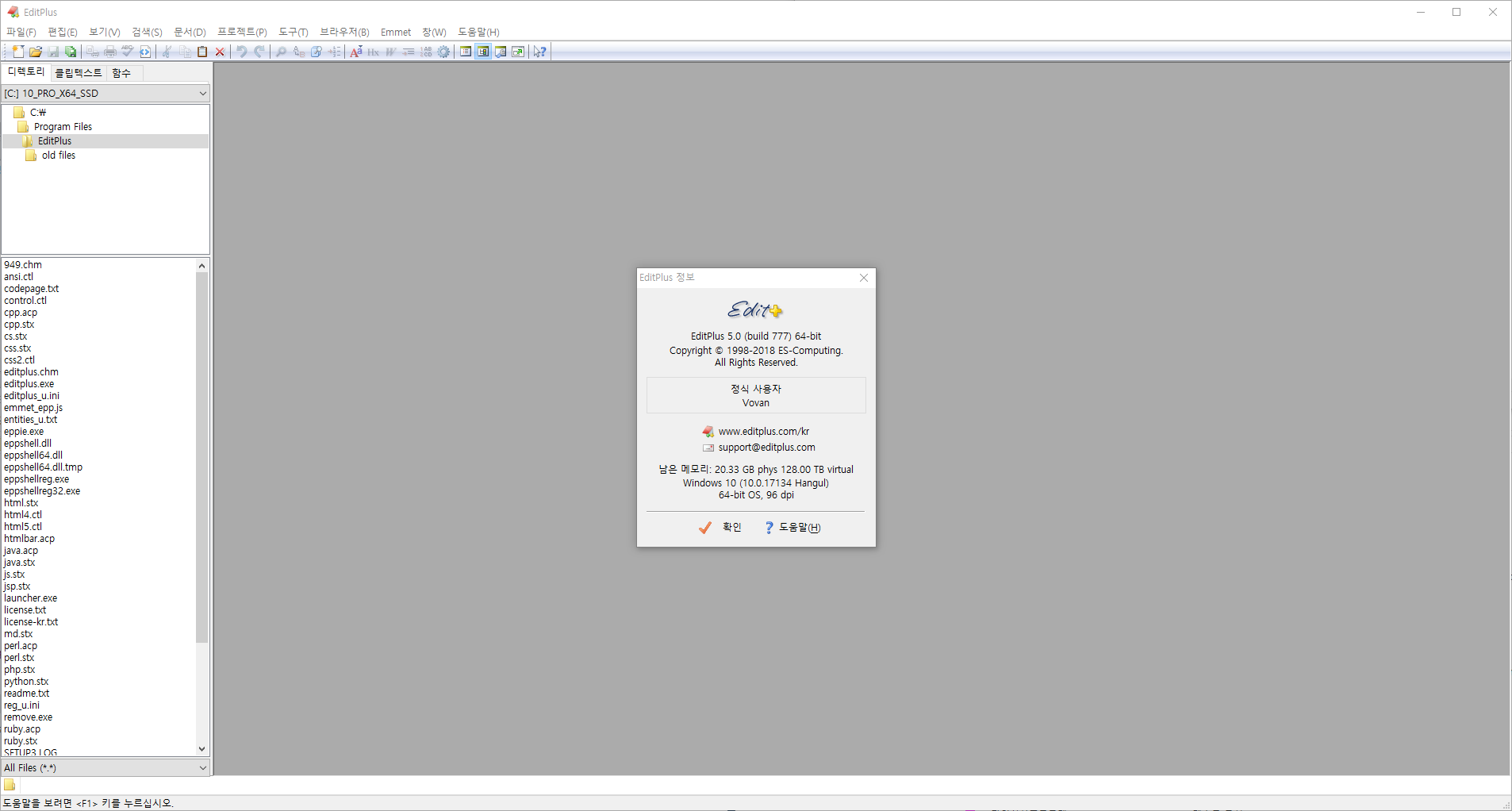
Task: Create a new document from the toolbar
Action: tap(17, 52)
